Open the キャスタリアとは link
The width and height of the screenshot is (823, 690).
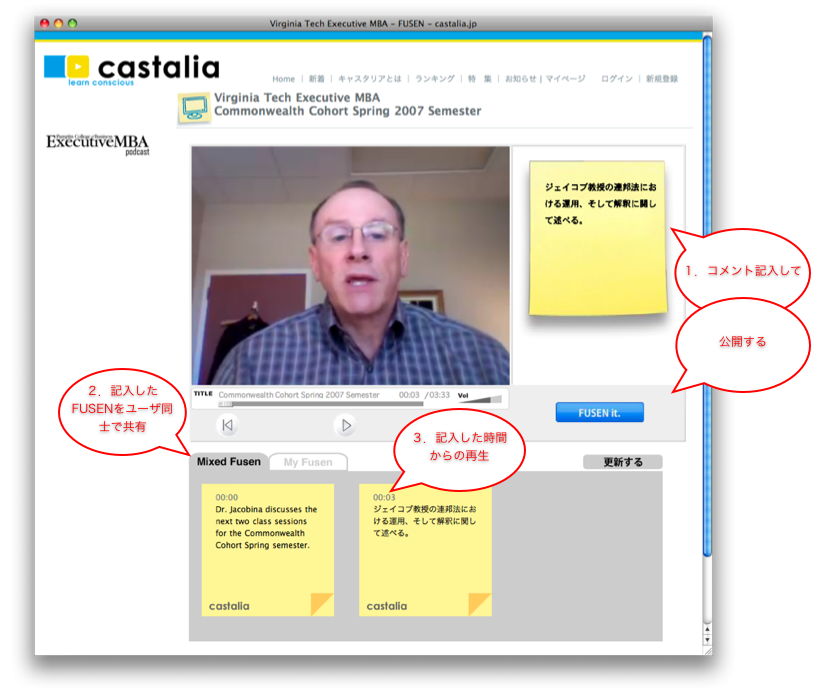point(370,79)
